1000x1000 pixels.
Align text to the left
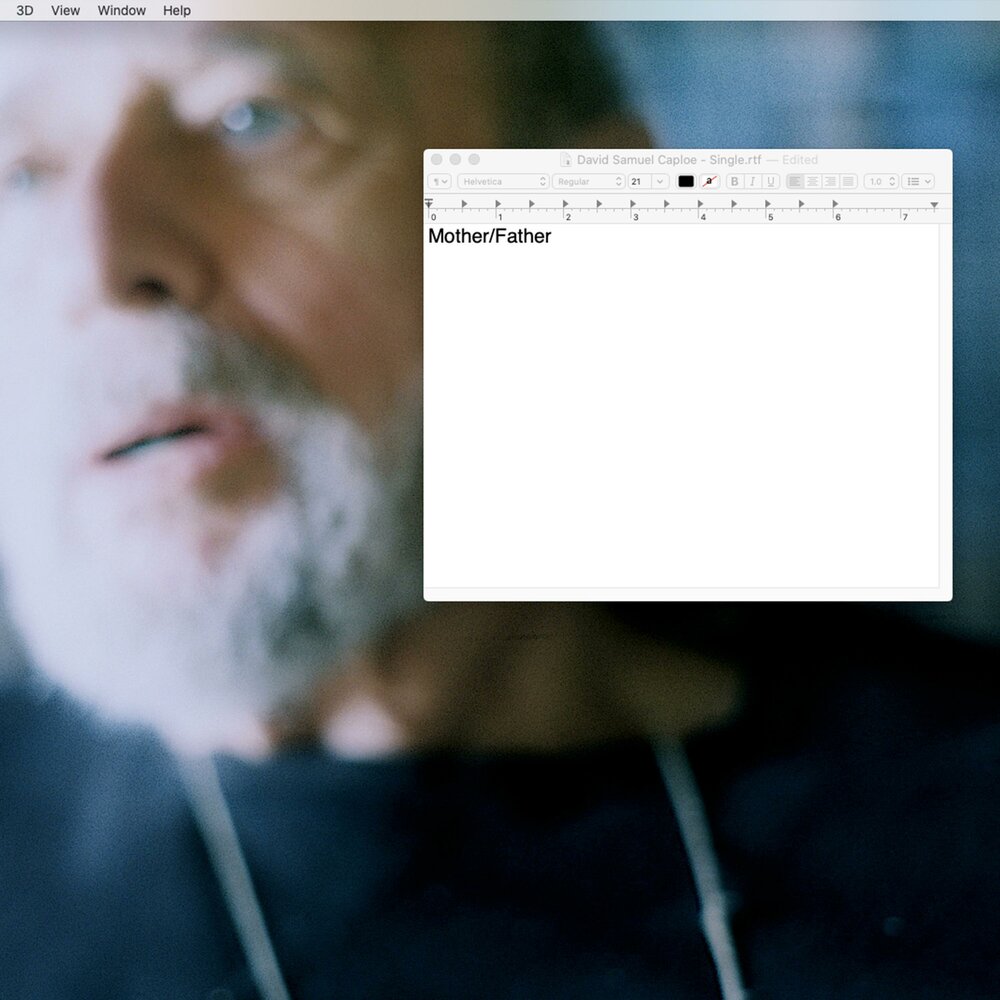[795, 182]
